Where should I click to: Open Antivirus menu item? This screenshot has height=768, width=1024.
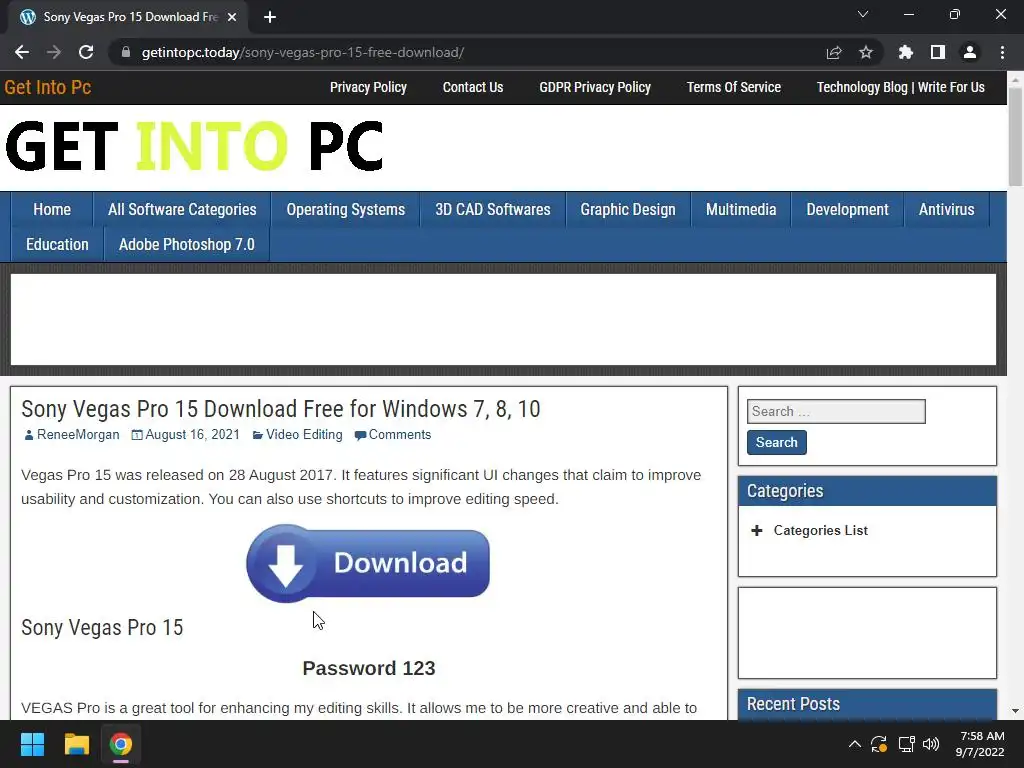click(946, 210)
